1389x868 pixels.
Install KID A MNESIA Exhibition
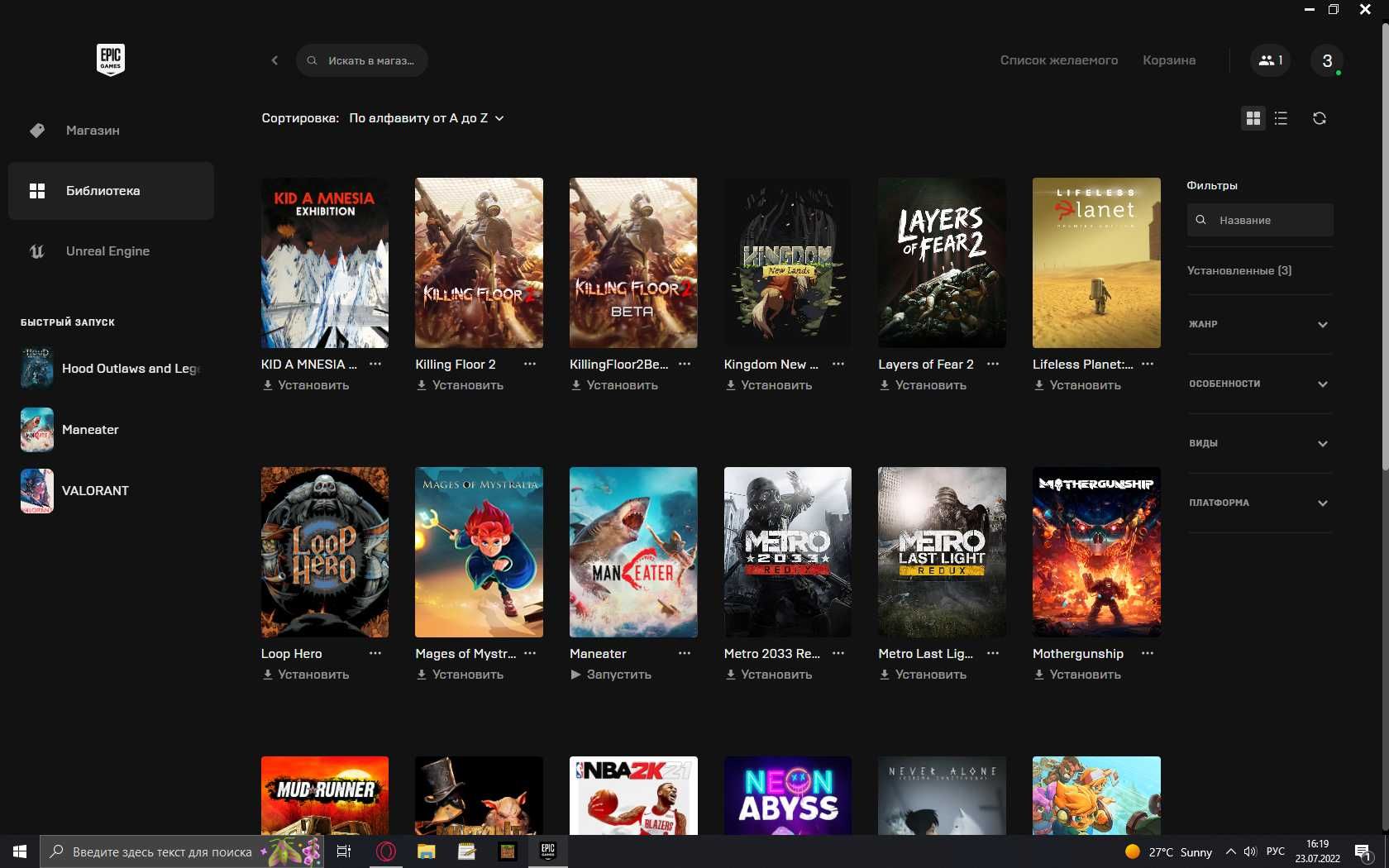coord(306,385)
